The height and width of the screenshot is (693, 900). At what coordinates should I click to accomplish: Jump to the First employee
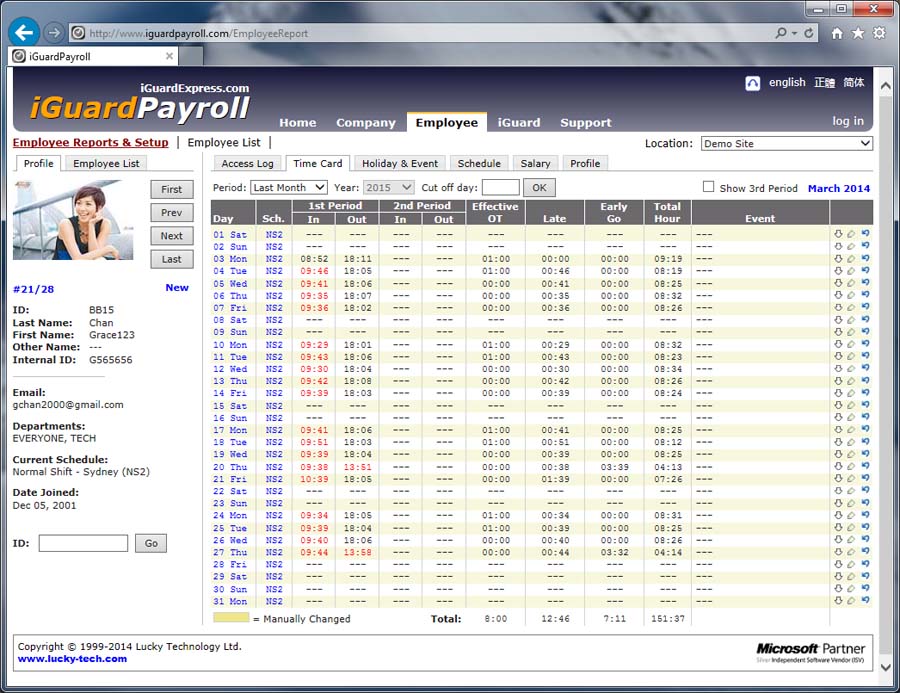pos(172,189)
